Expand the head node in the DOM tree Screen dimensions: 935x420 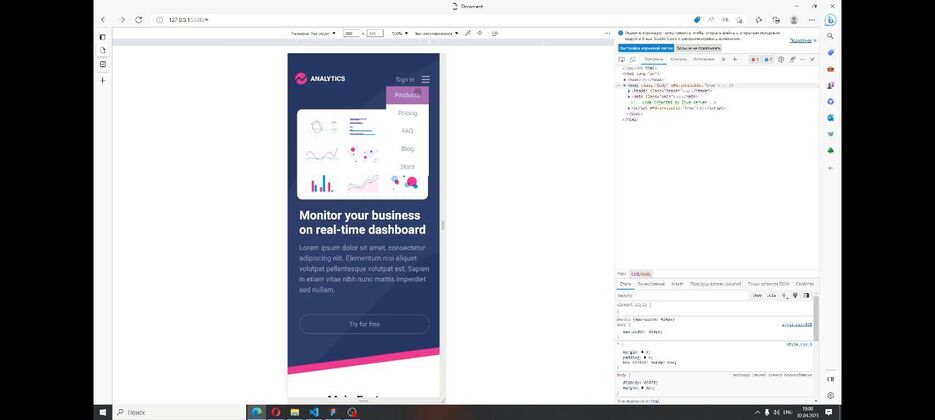coord(625,79)
